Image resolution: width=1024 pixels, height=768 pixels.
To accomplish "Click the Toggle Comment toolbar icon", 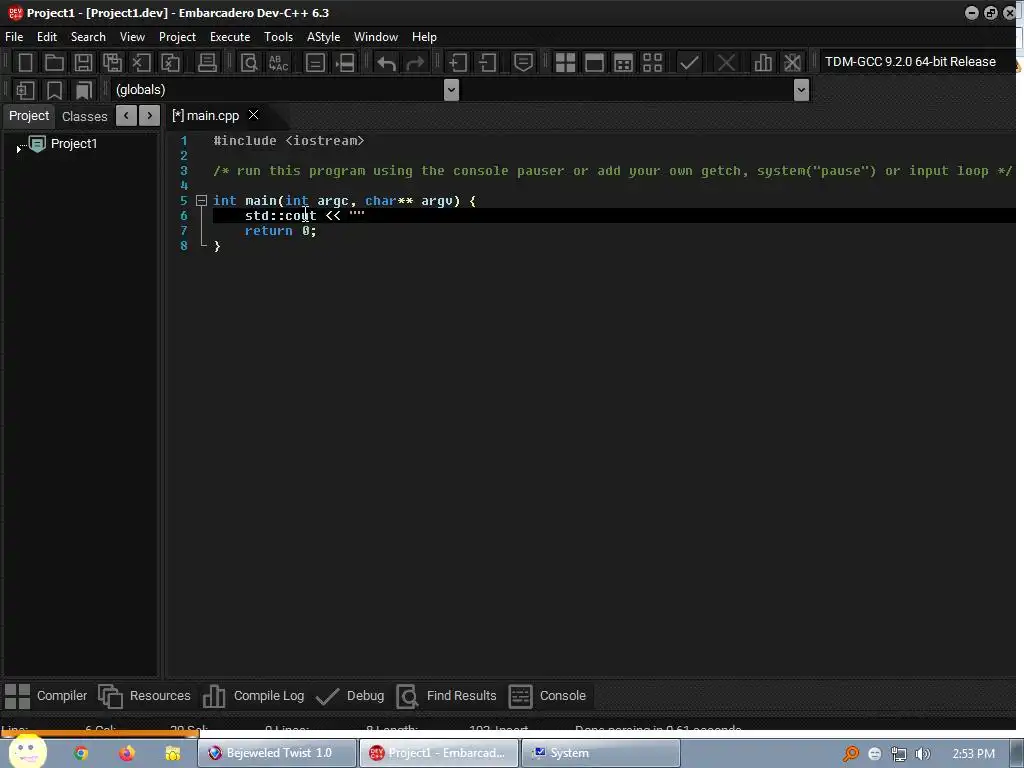I will (x=523, y=63).
